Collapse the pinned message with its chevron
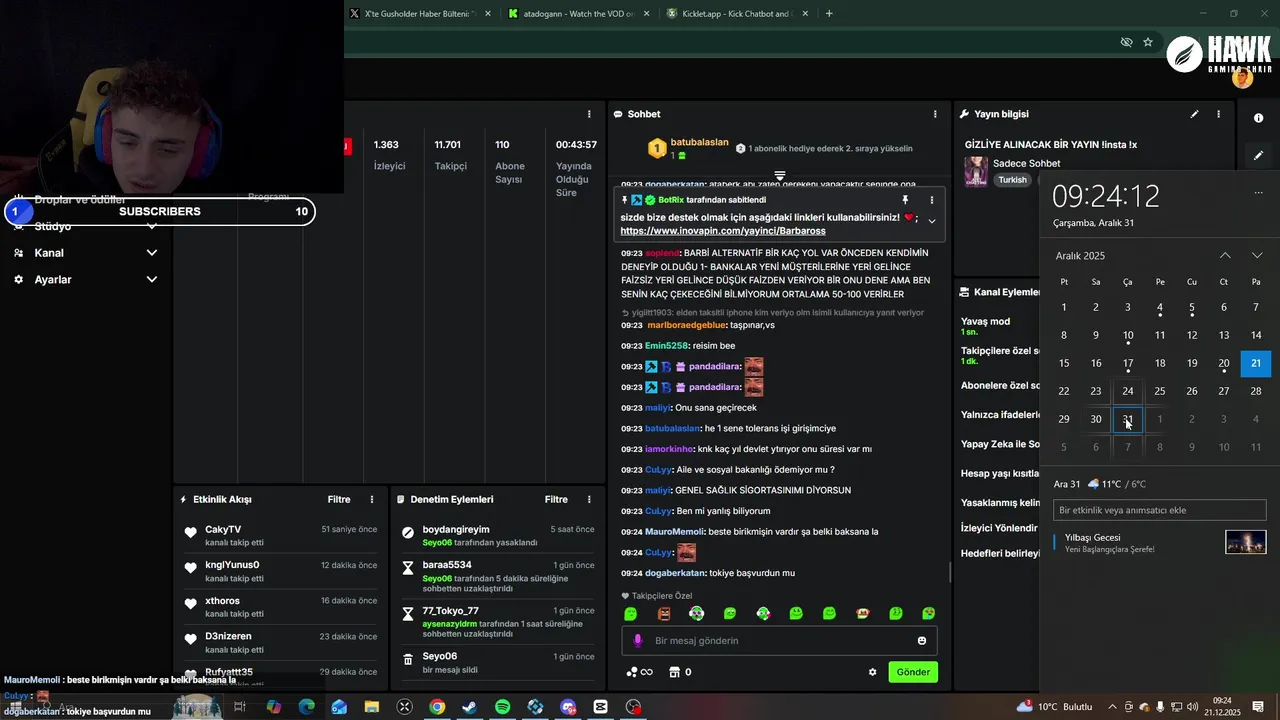Viewport: 1280px width, 720px height. pos(932,221)
